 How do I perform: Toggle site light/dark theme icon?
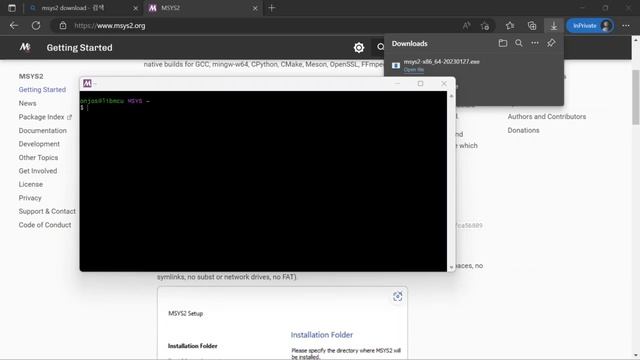point(359,48)
